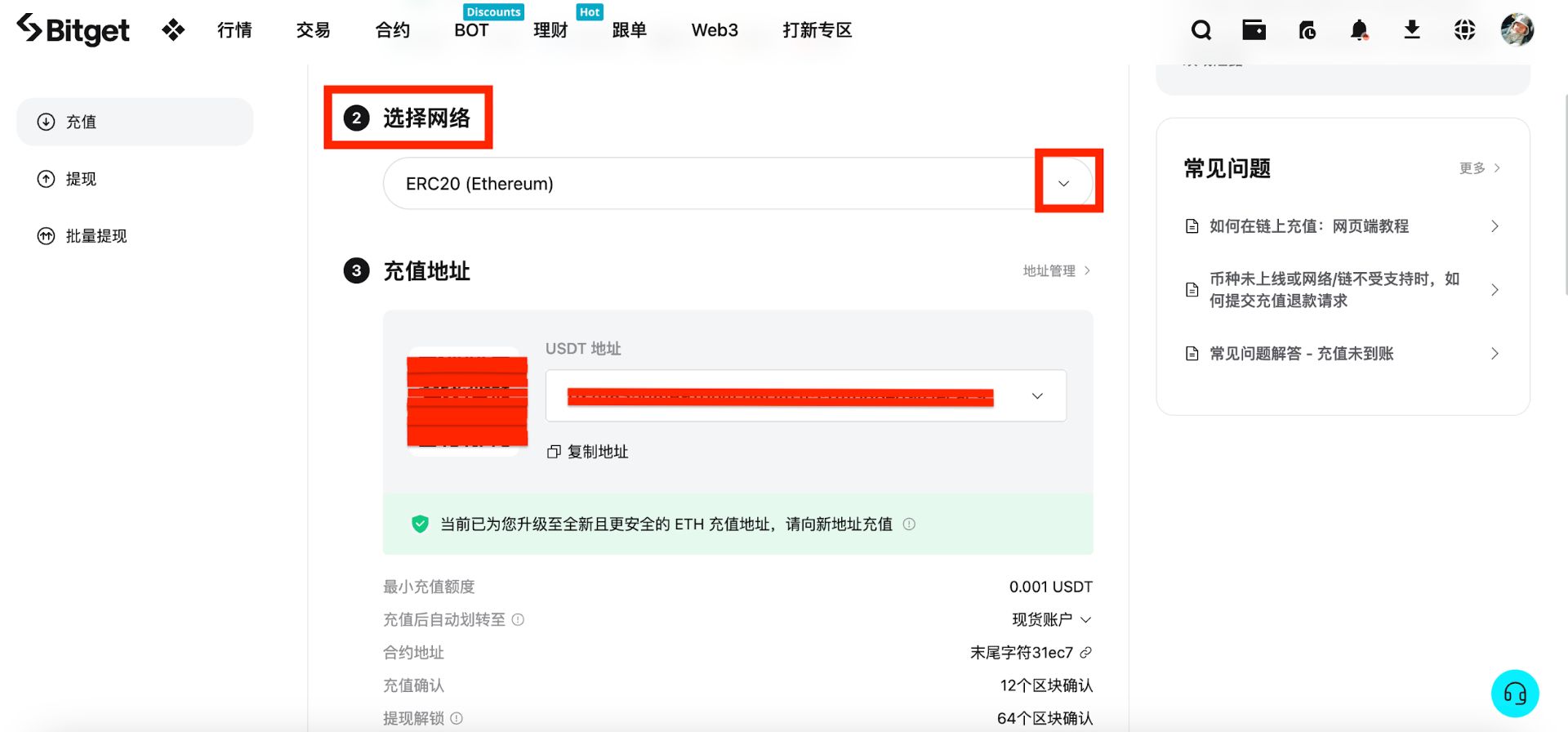Open article 如何在链上充值：网页端教程
The image size is (1568, 732).
(1309, 226)
